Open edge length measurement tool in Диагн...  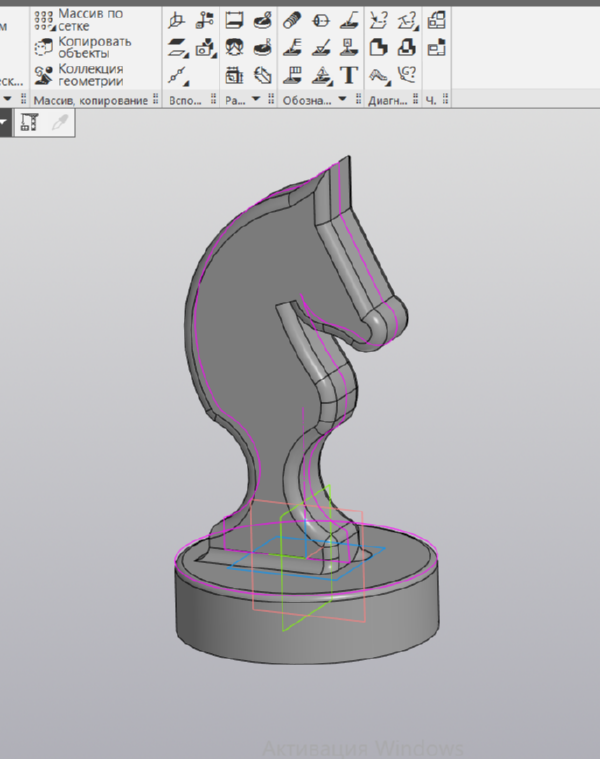(407, 21)
